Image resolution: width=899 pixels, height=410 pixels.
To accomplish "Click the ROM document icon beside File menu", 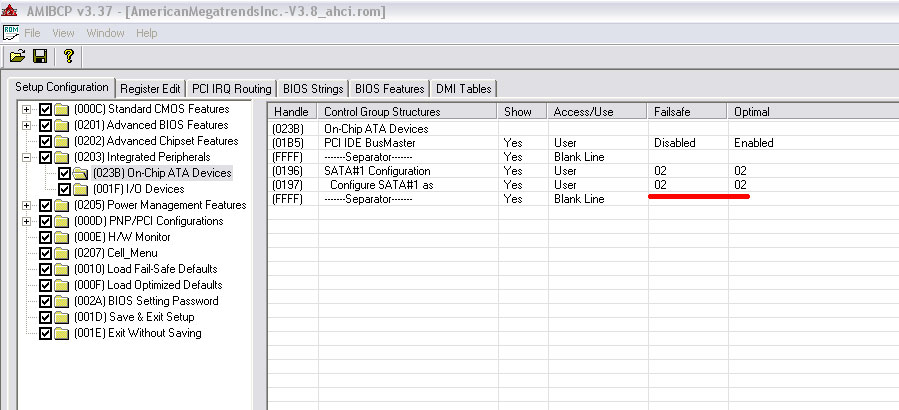I will (11, 33).
